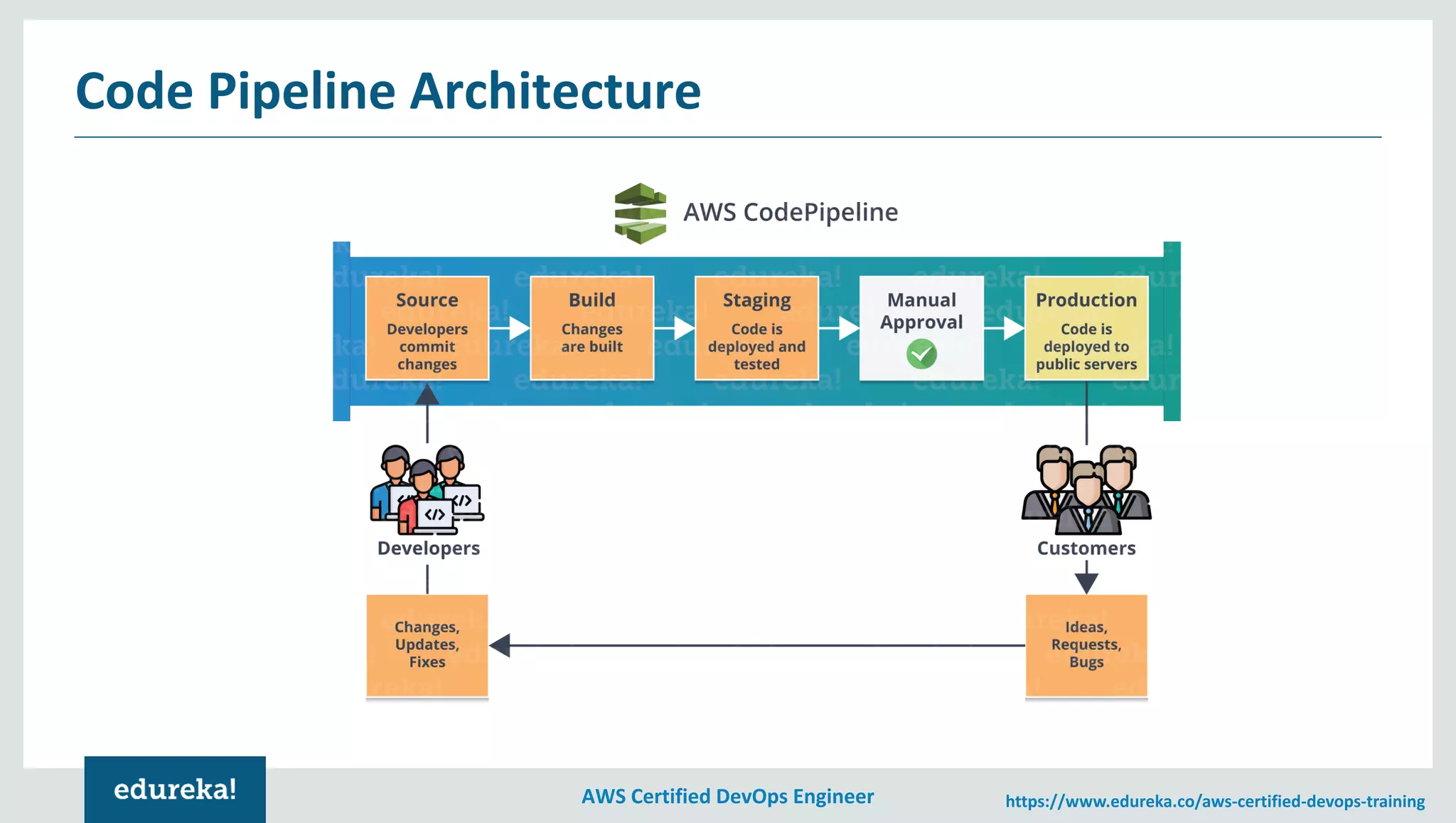Viewport: 1456px width, 823px height.
Task: Click the AWS CodePipeline label text
Action: pos(791,212)
